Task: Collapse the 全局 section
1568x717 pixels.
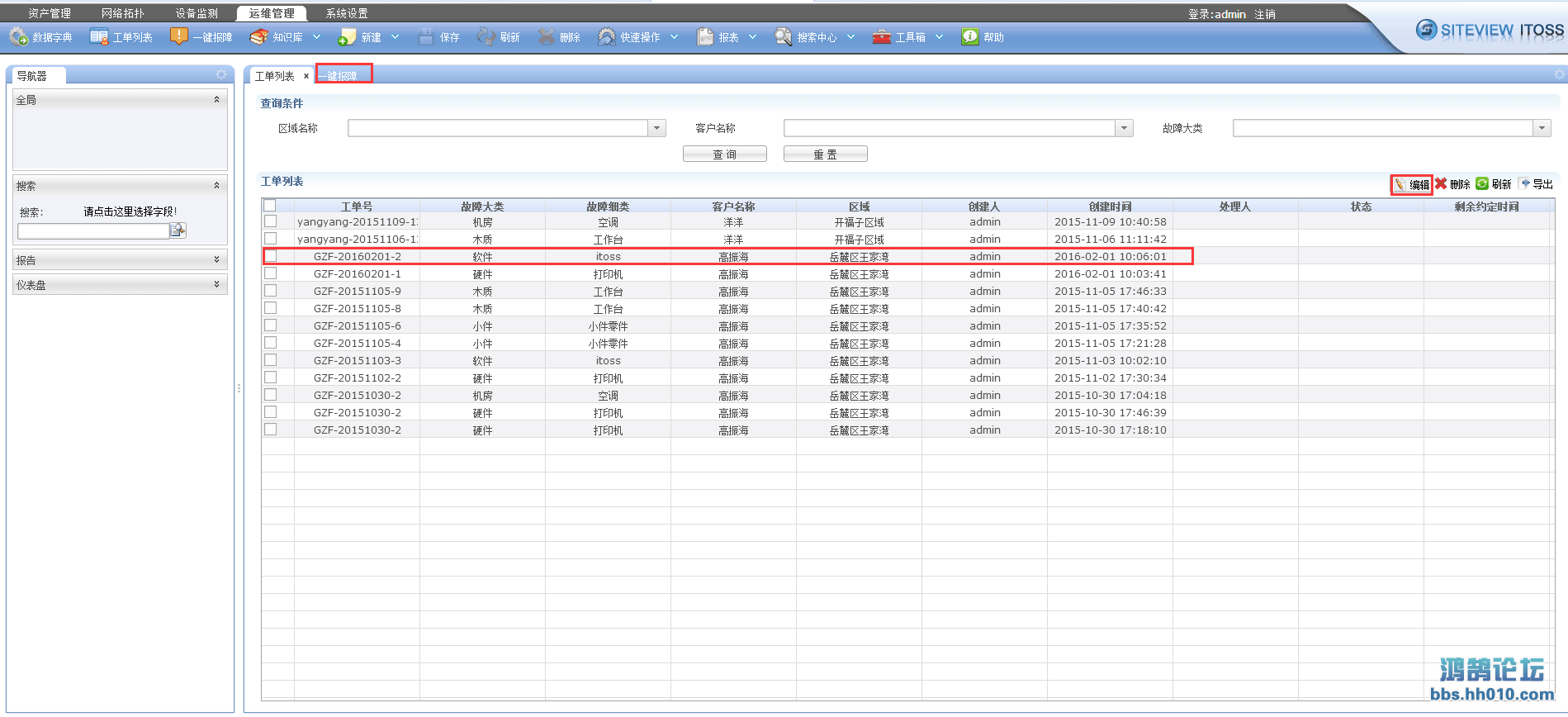Action: point(217,100)
